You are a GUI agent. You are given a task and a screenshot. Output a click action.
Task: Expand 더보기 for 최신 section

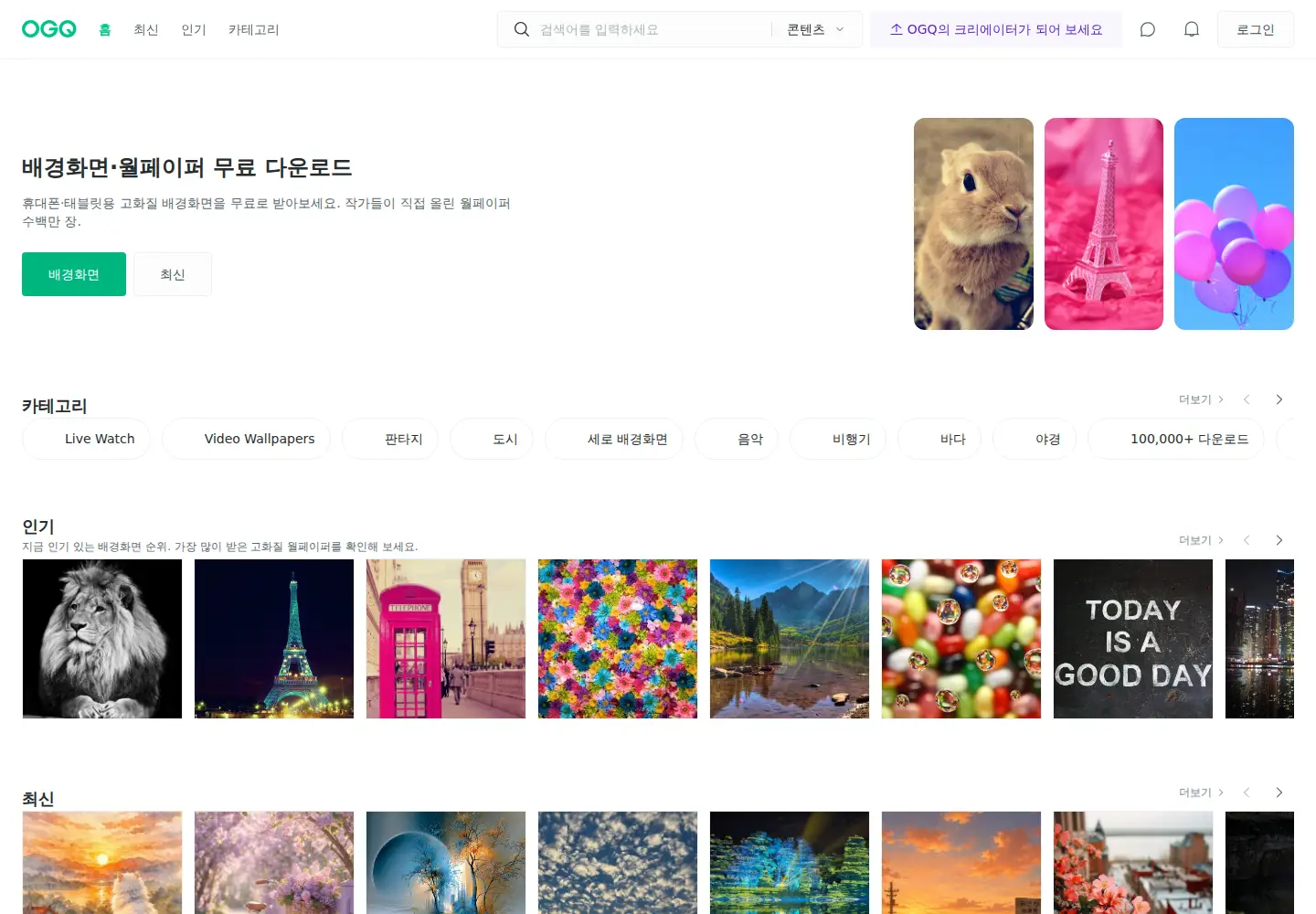1201,792
